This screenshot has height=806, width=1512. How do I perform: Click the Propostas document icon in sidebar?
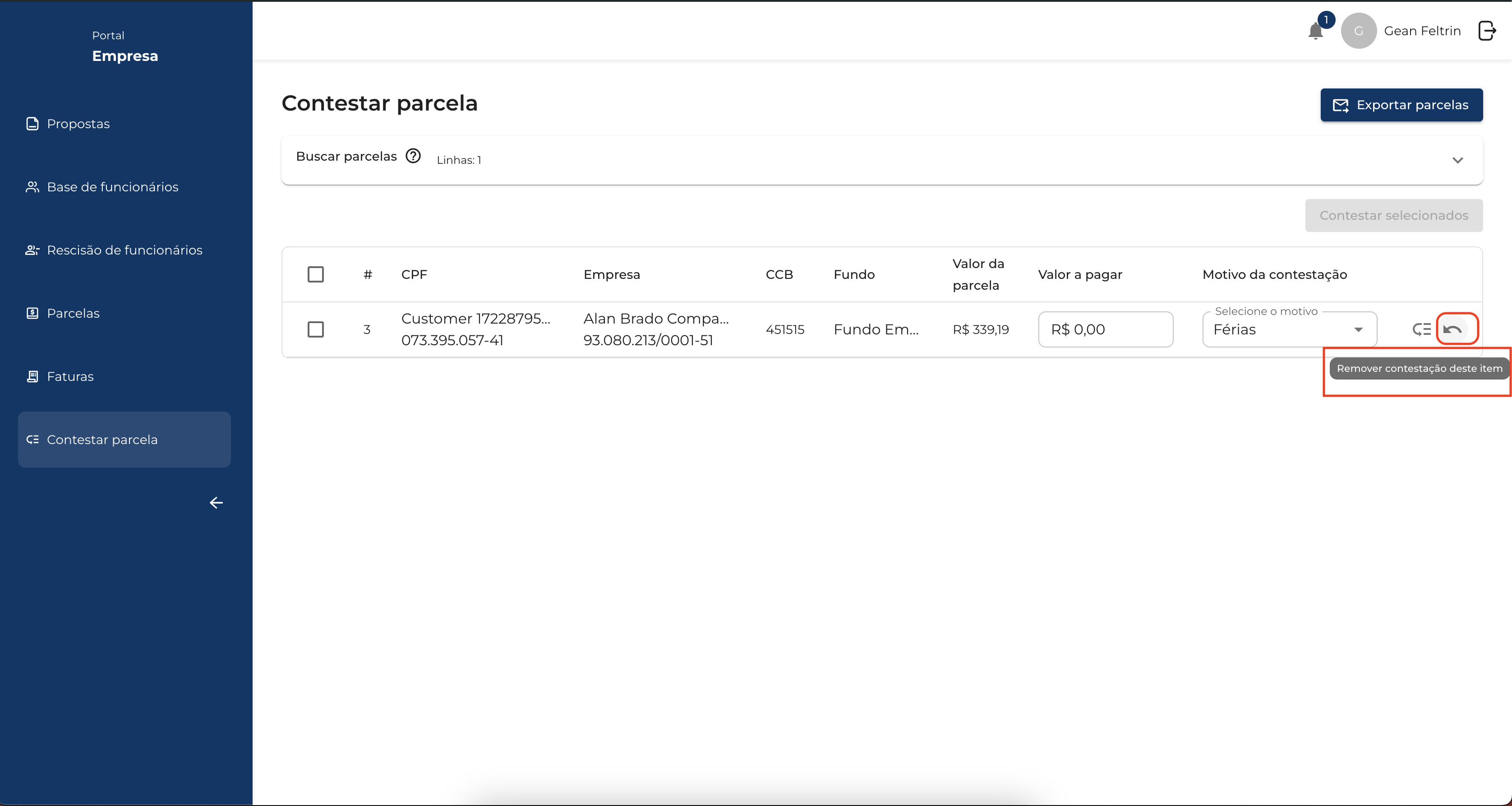[33, 124]
